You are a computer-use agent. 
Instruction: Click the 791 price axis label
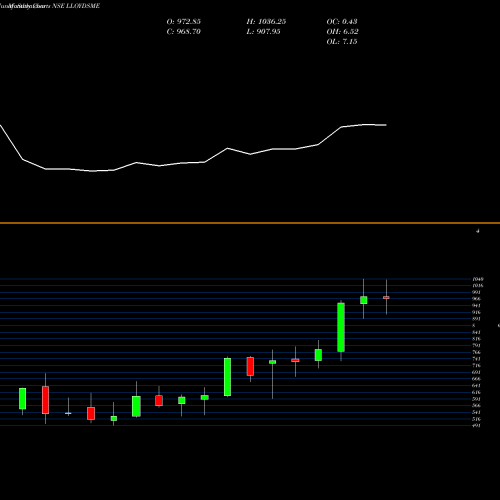[476, 346]
